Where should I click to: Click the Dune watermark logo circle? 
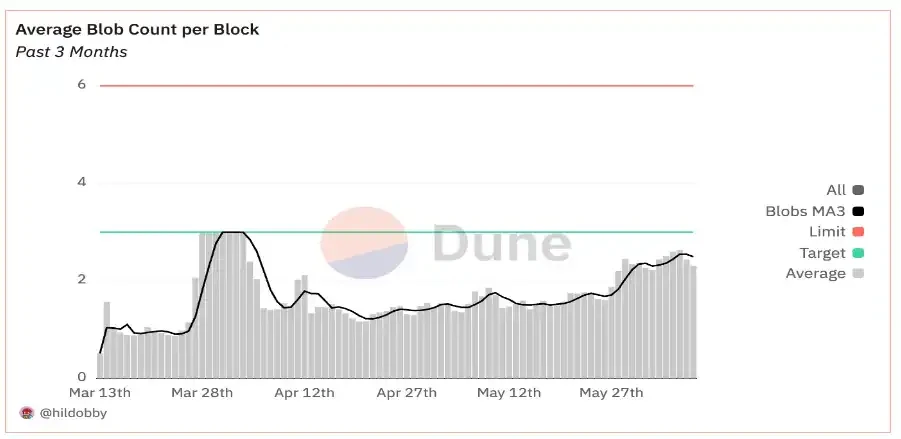364,244
